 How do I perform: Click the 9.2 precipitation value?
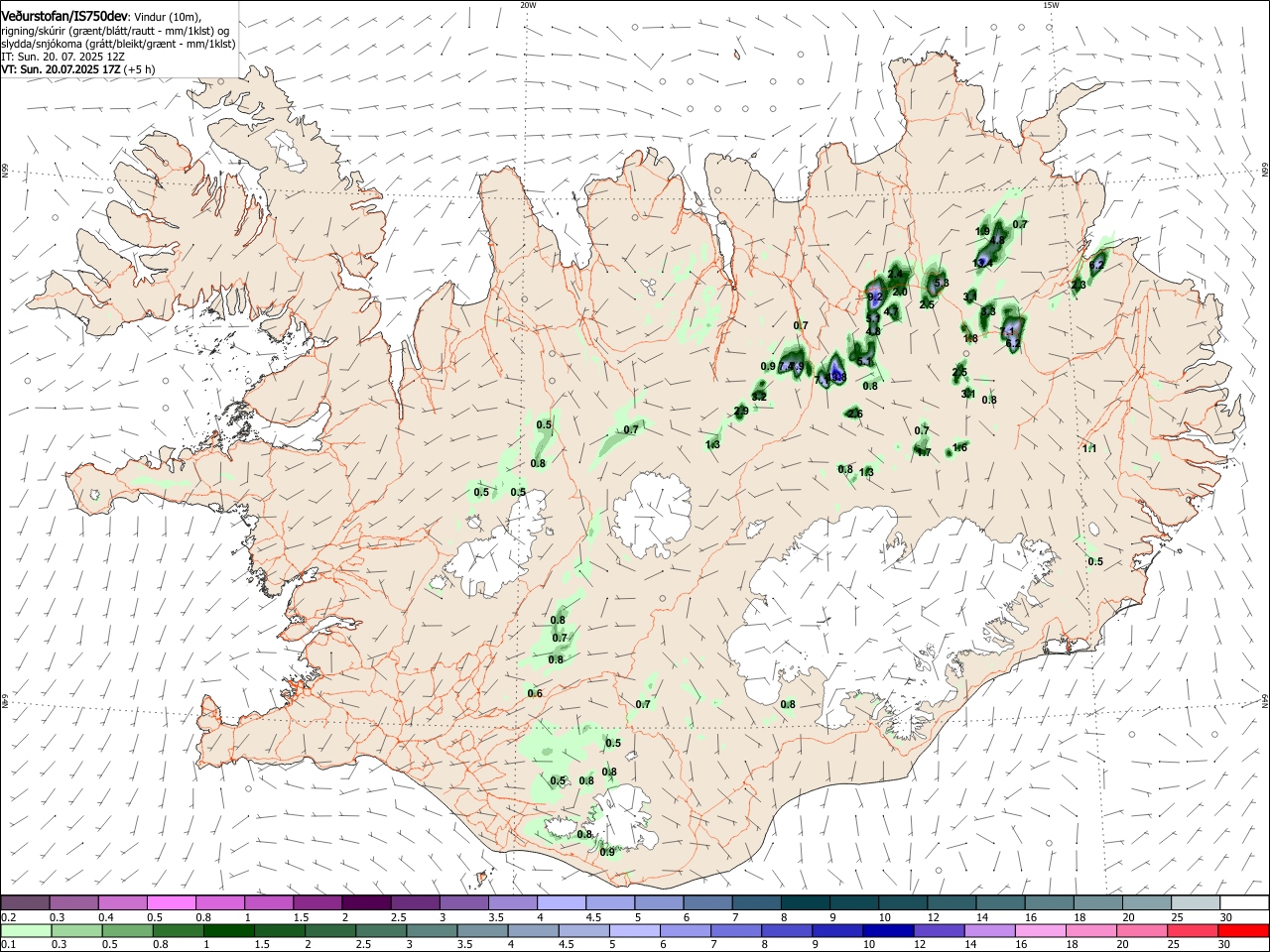875,297
